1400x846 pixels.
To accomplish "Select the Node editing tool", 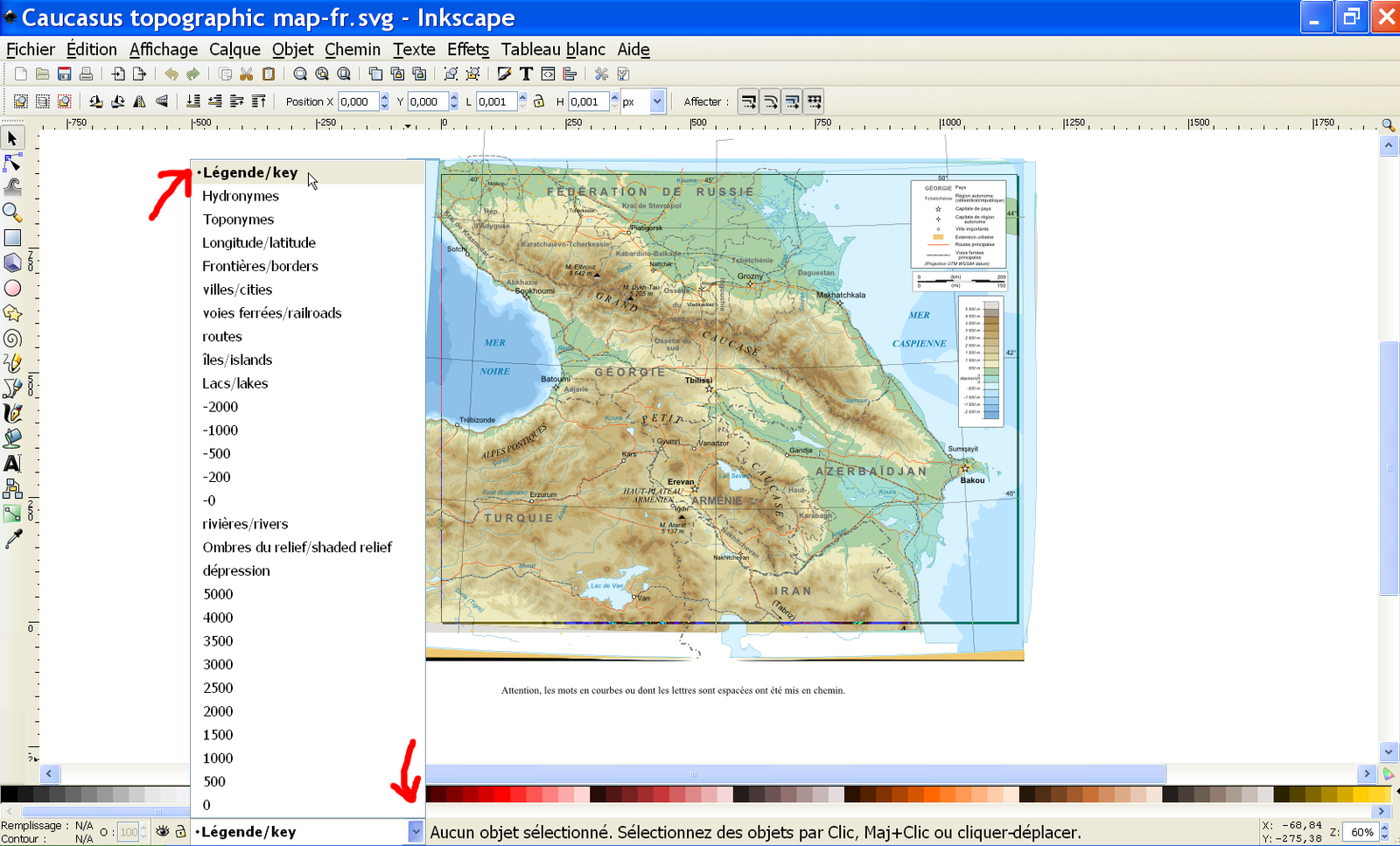I will point(12,163).
